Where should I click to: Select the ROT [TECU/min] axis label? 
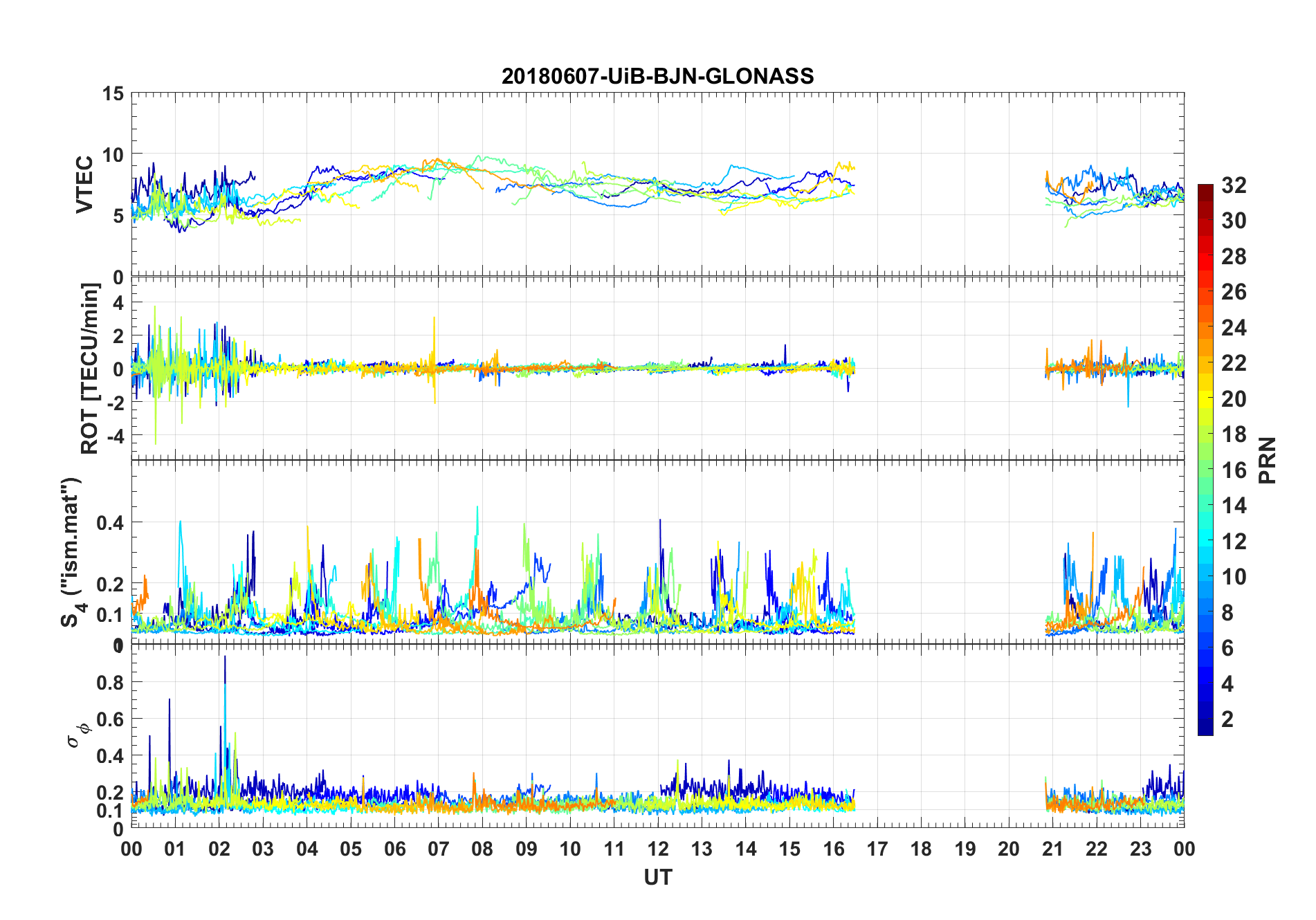coord(90,369)
